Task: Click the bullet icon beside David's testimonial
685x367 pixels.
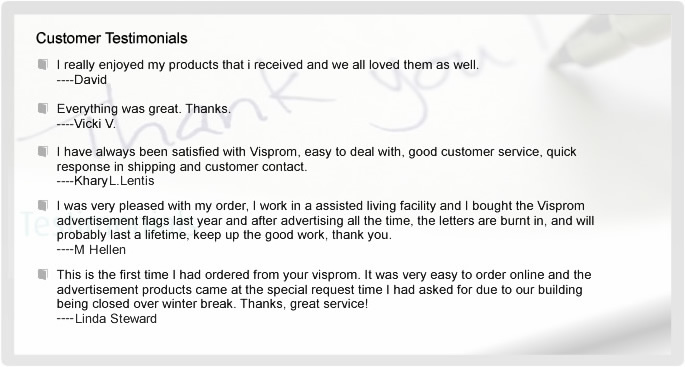Action: pyautogui.click(x=42, y=65)
